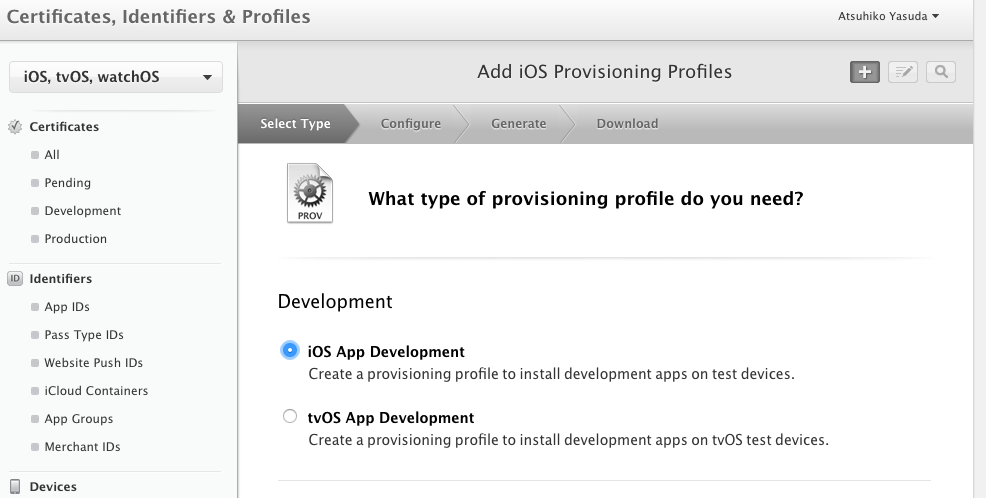The image size is (986, 498).
Task: Open Pending certificates
Action: pyautogui.click(x=67, y=183)
